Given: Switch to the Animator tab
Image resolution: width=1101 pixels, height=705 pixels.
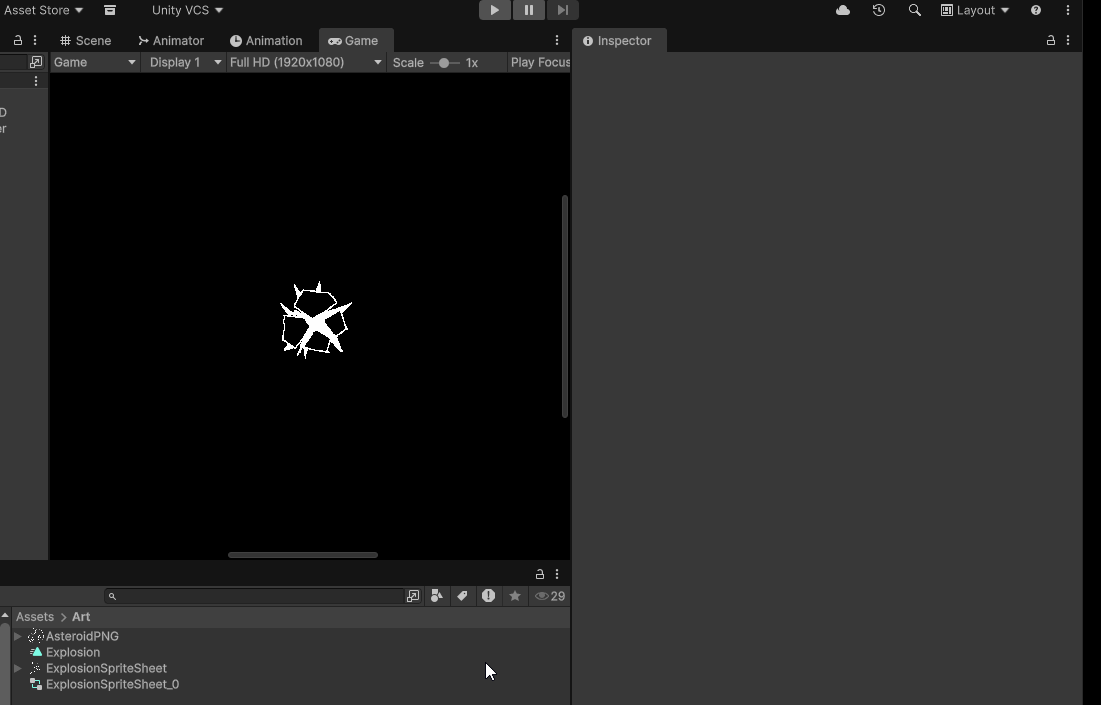Looking at the screenshot, I should (171, 41).
